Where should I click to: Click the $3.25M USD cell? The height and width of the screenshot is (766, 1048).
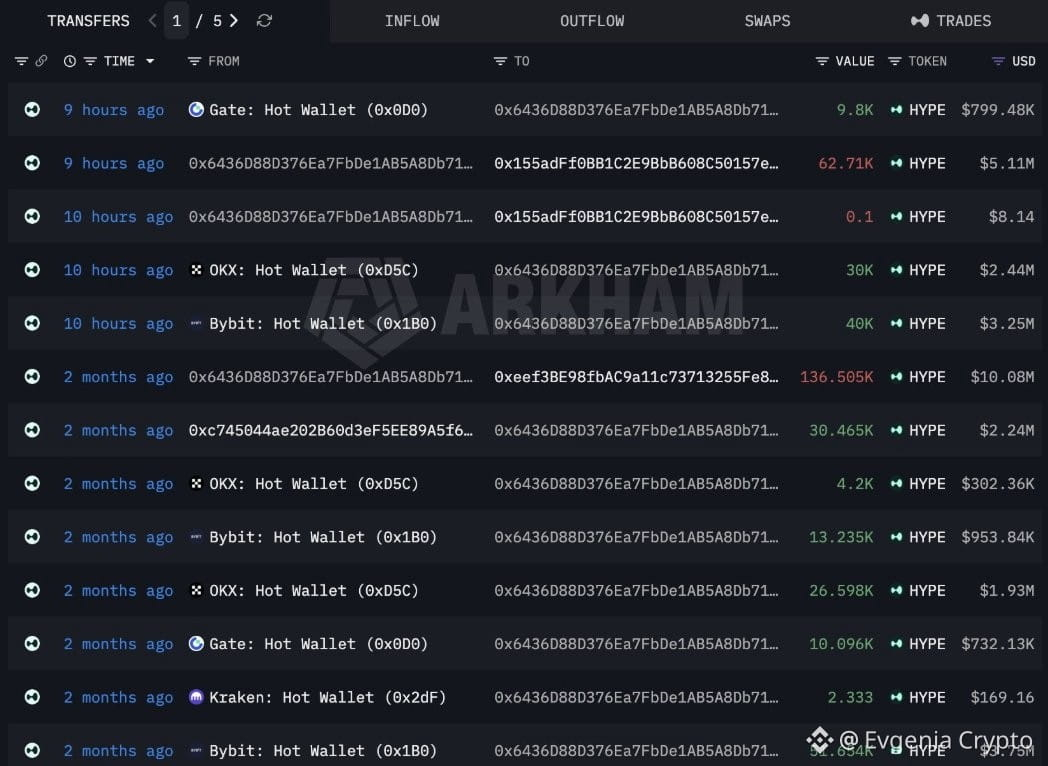1007,324
